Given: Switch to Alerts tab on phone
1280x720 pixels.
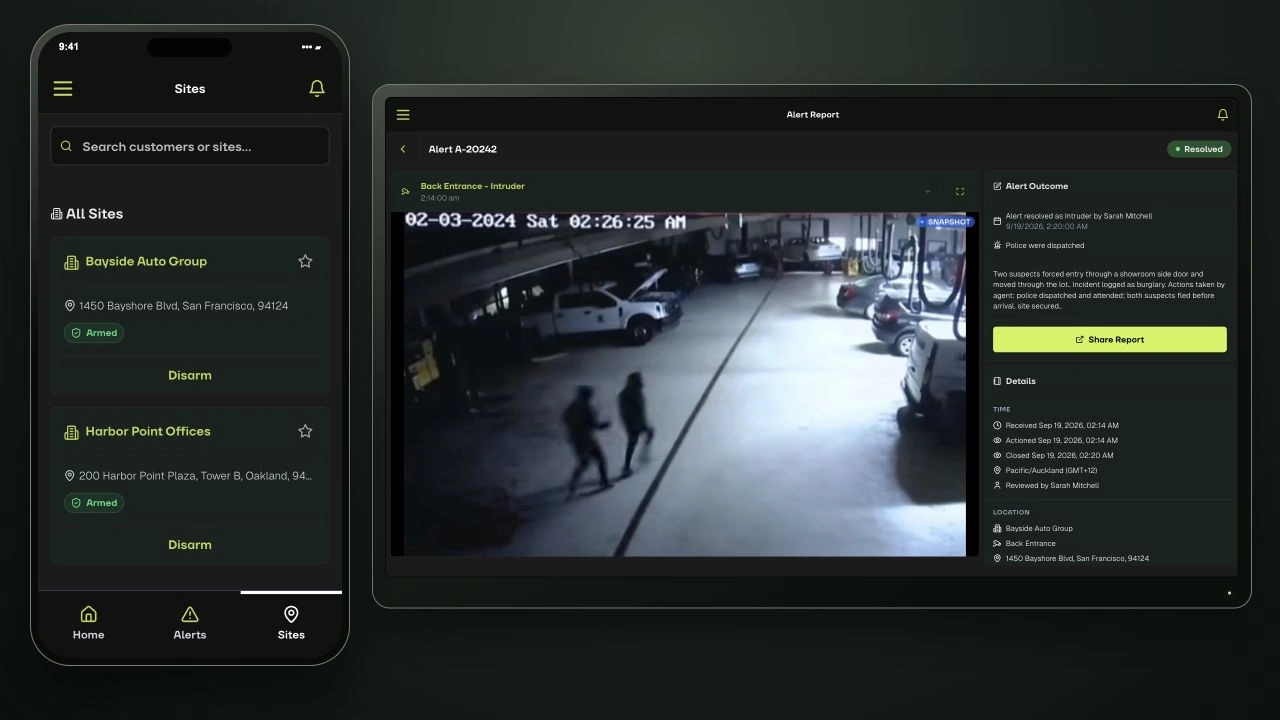Looking at the screenshot, I should tap(190, 623).
